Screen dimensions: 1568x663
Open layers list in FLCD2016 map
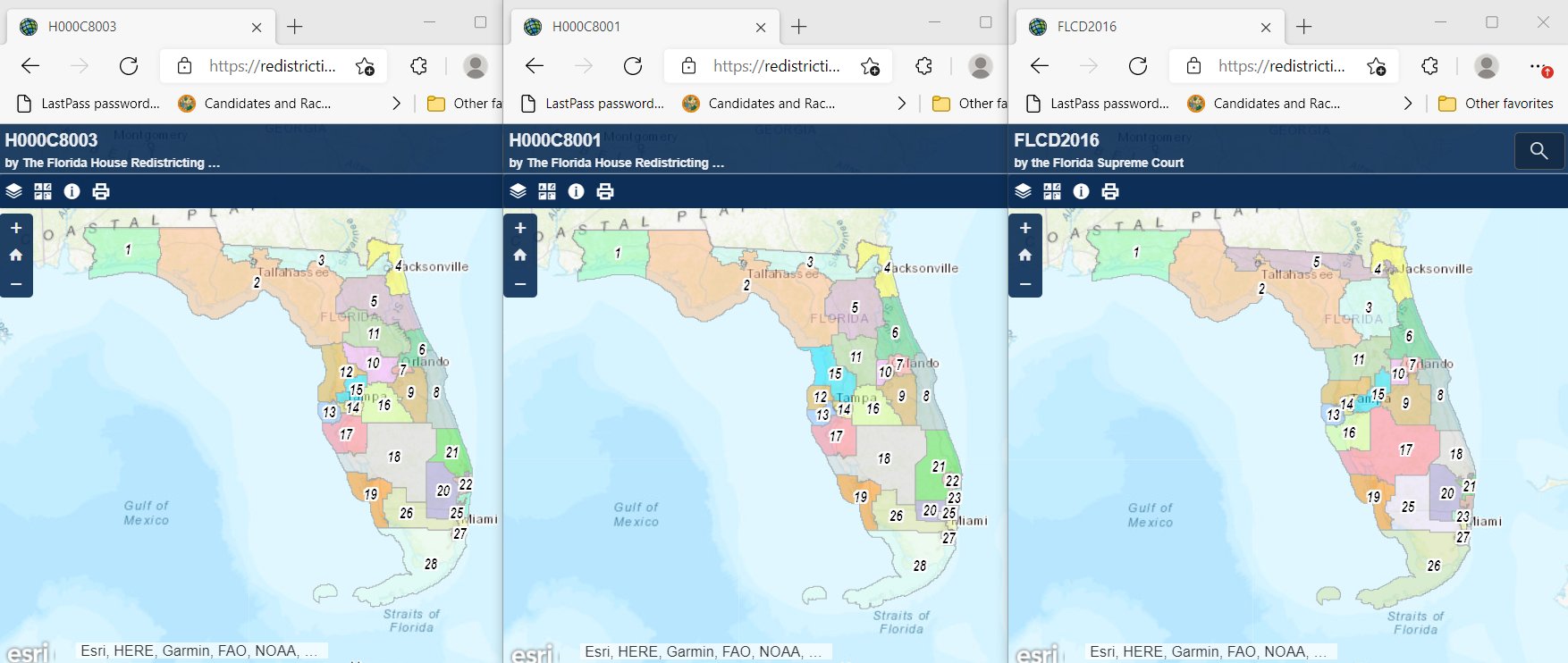1024,191
